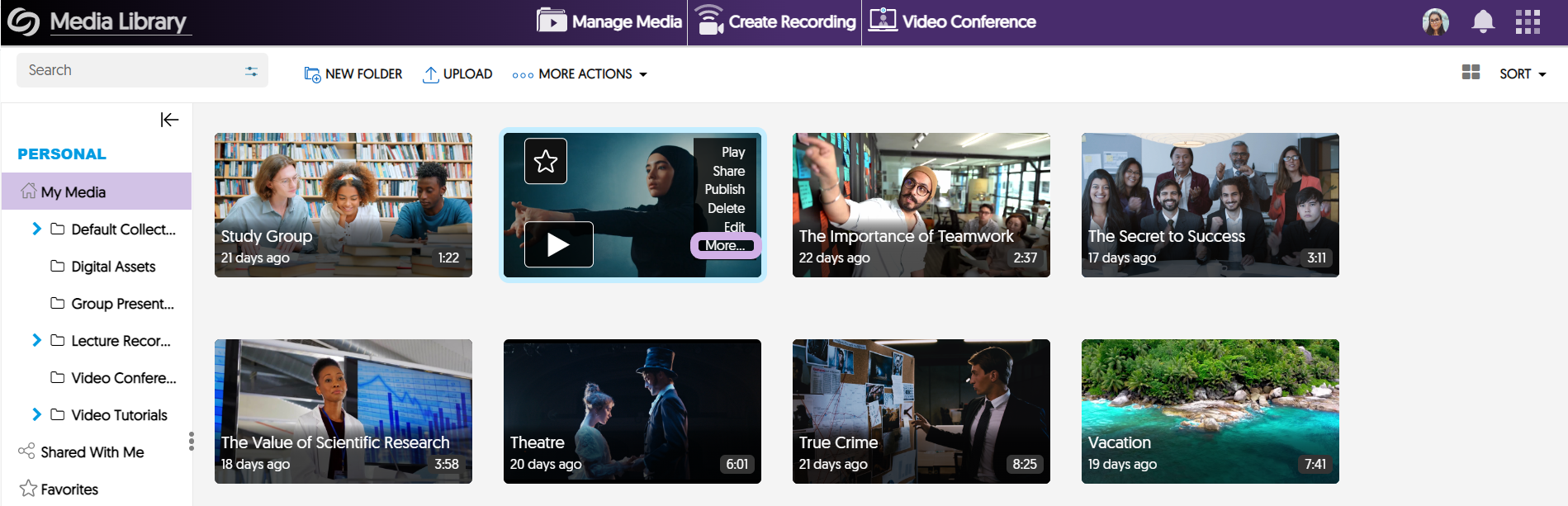The height and width of the screenshot is (506, 1568).
Task: Click the PERSONAL section heading
Action: point(62,154)
